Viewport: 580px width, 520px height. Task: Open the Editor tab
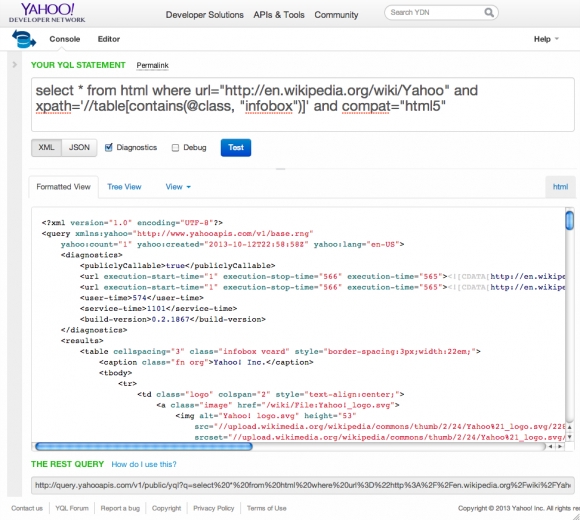pos(109,39)
